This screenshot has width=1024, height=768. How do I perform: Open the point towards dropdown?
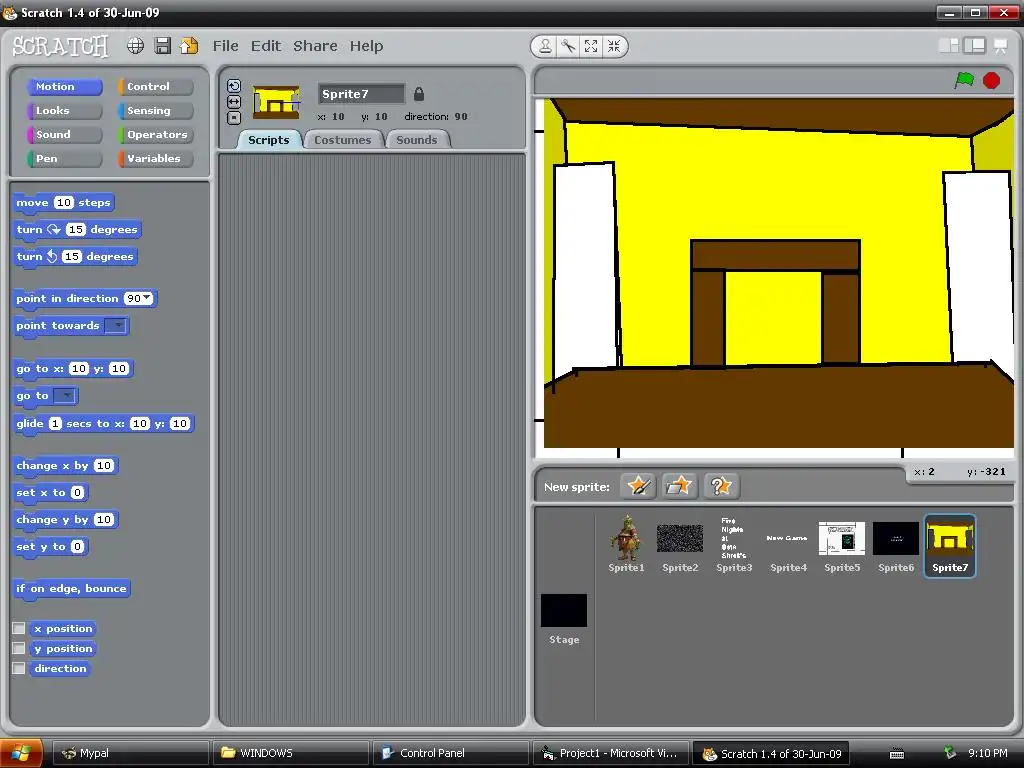[x=116, y=325]
